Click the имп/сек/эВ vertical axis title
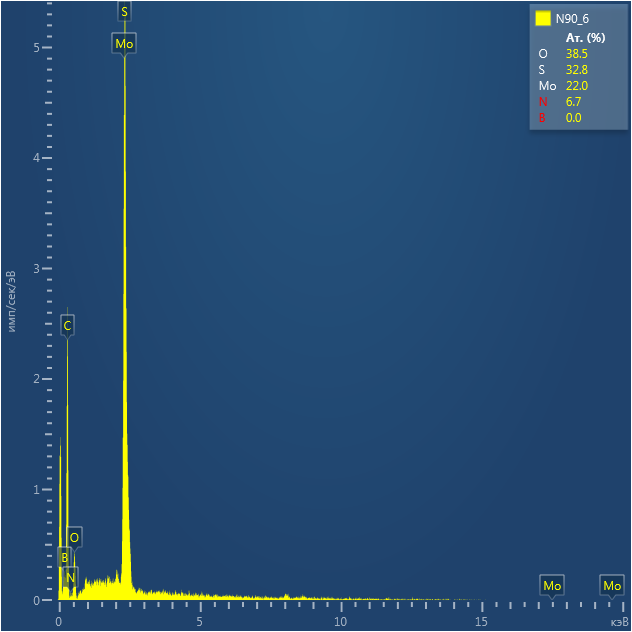This screenshot has height=632, width=632. [x=12, y=300]
